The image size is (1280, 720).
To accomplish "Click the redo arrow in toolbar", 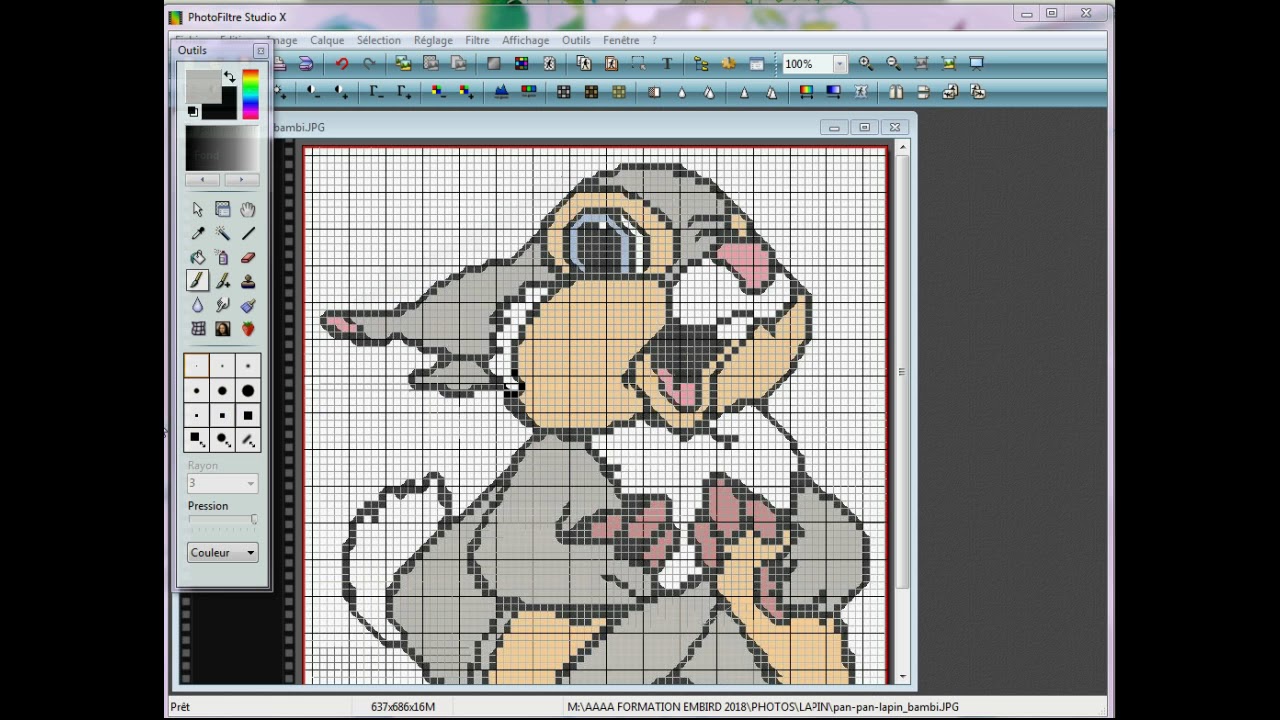I will click(x=369, y=64).
